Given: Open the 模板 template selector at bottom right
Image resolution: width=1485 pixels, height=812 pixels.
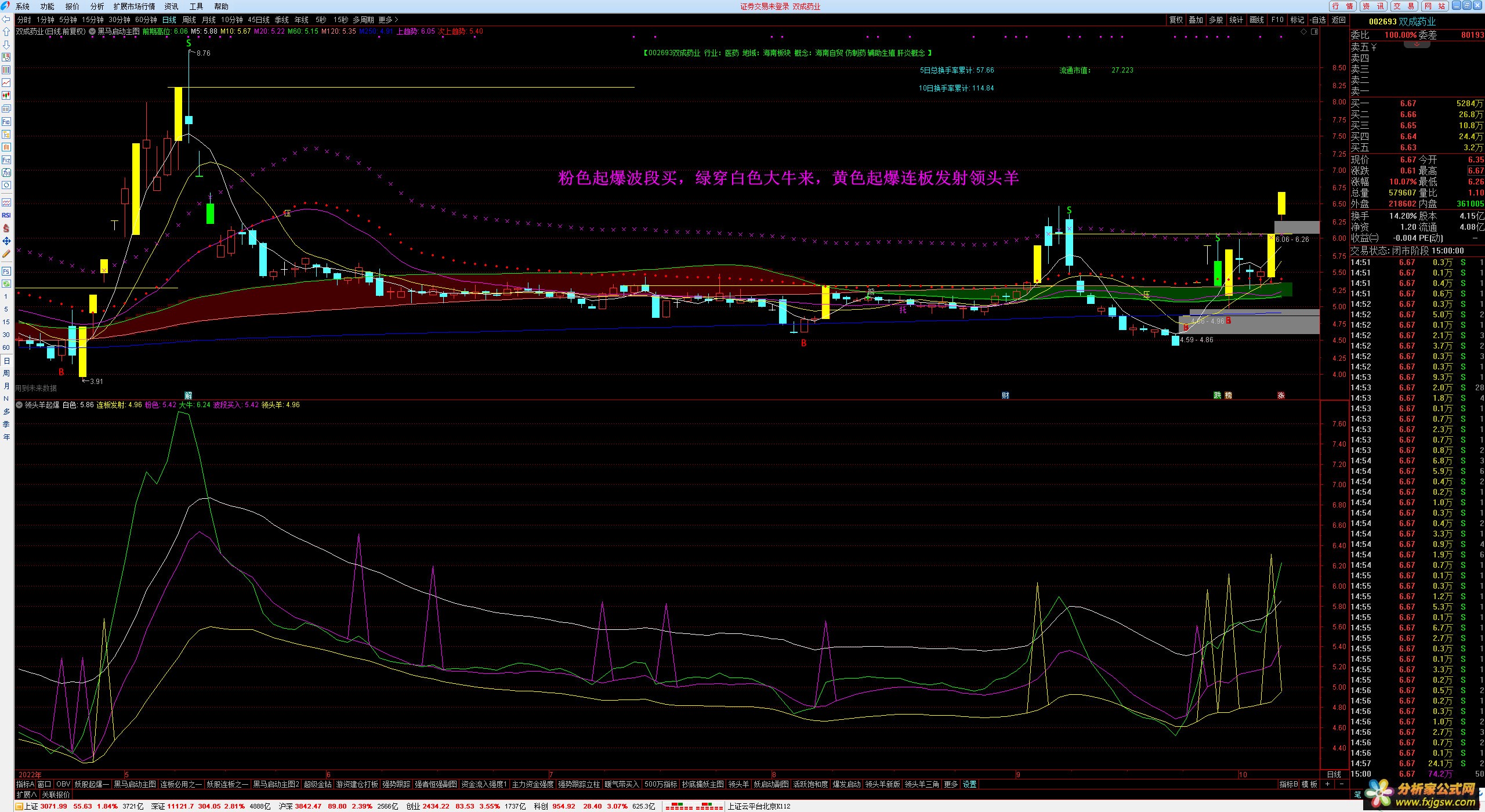Looking at the screenshot, I should click(1309, 784).
